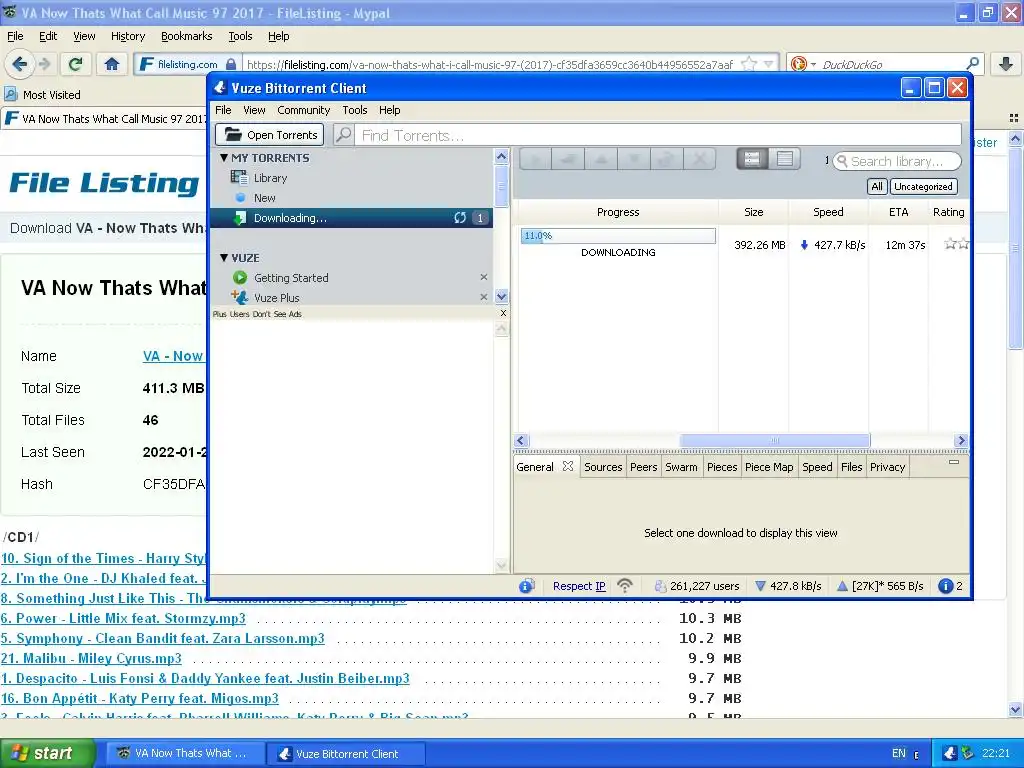Switch to the Swarm tab

[x=681, y=467]
